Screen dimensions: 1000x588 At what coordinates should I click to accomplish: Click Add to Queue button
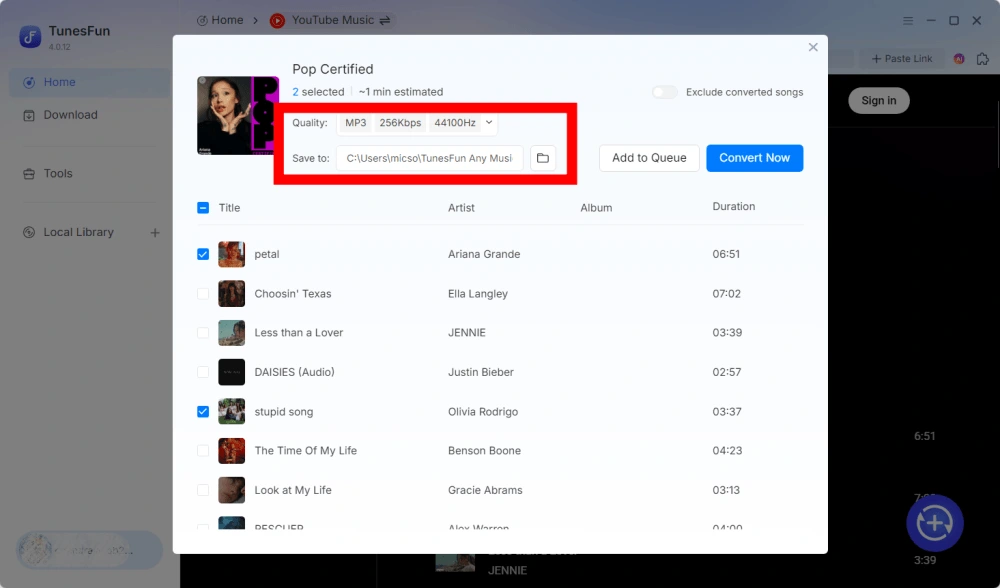coord(649,158)
